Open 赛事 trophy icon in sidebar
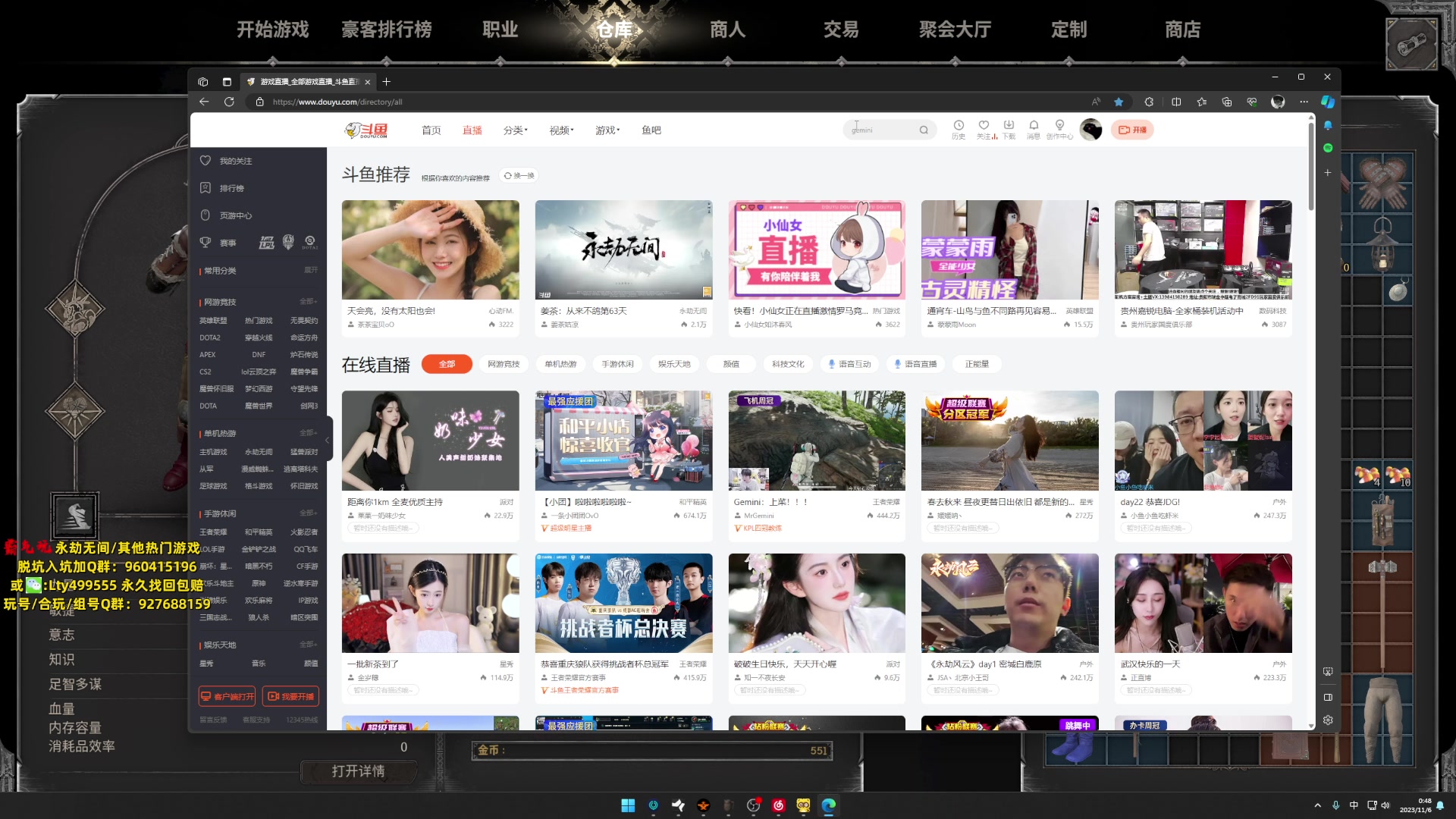Image resolution: width=1456 pixels, height=819 pixels. pos(205,243)
